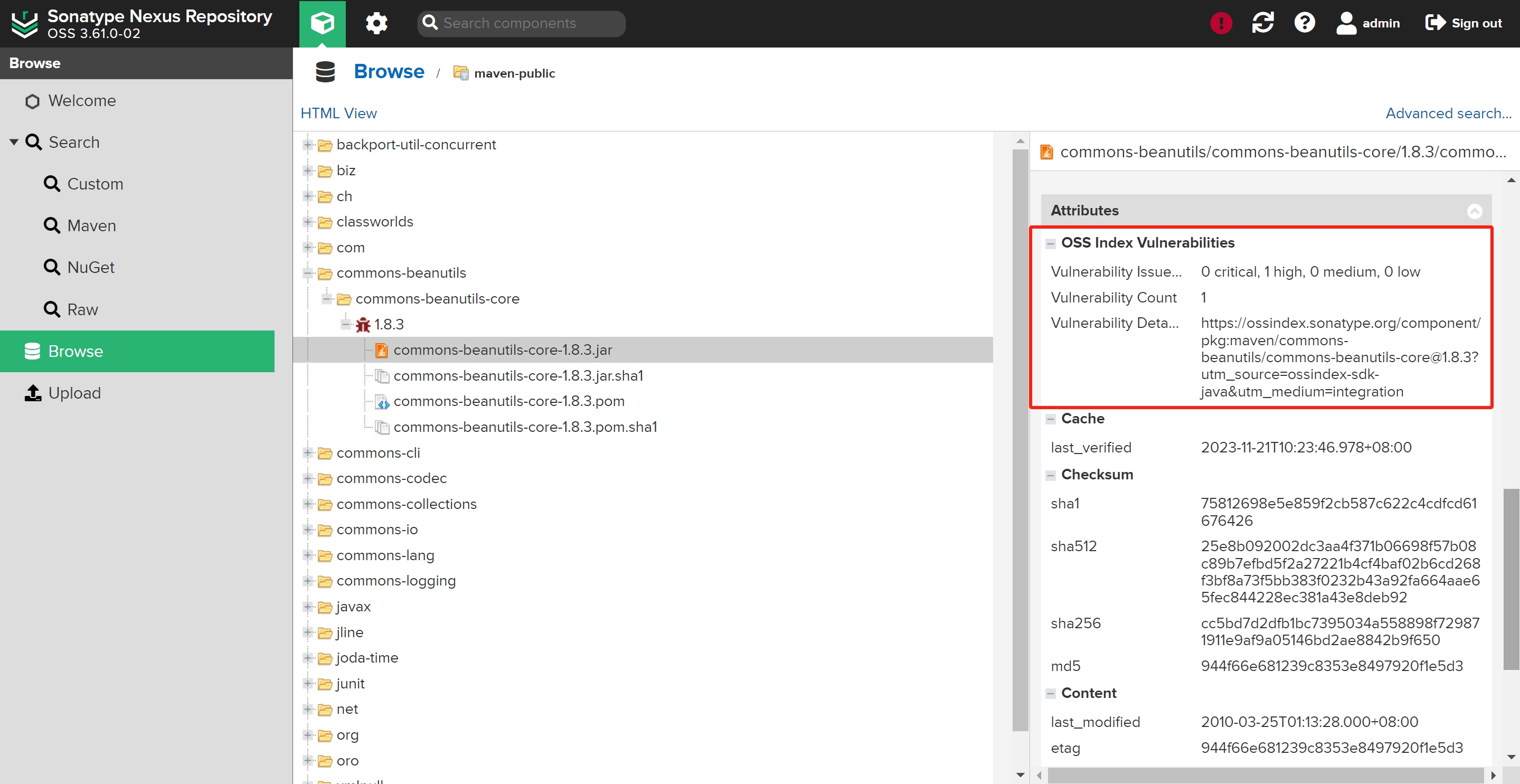1520x784 pixels.
Task: Collapse the Search menu arrow in sidebar
Action: point(14,142)
